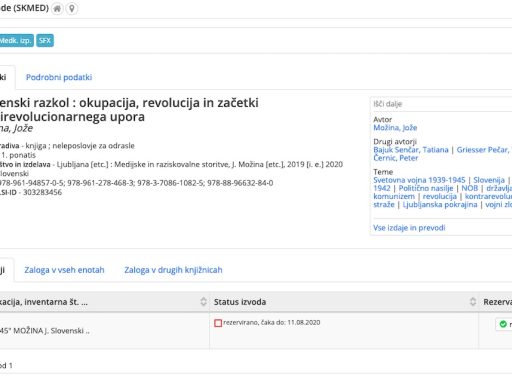The height and width of the screenshot is (384, 512).
Task: Click the Medk. izp. button
Action: point(16,41)
